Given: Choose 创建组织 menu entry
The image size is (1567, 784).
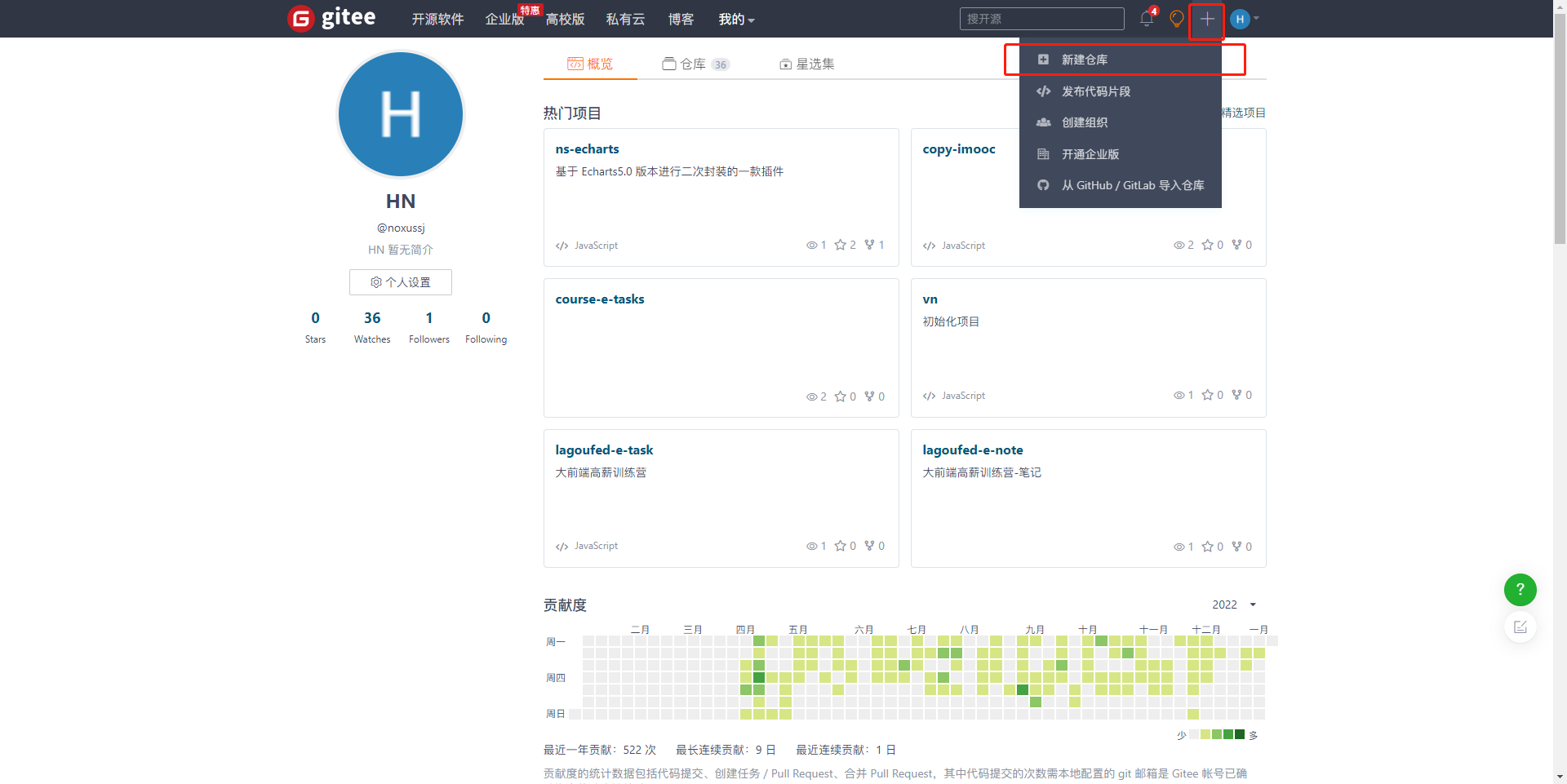Looking at the screenshot, I should coord(1121,122).
